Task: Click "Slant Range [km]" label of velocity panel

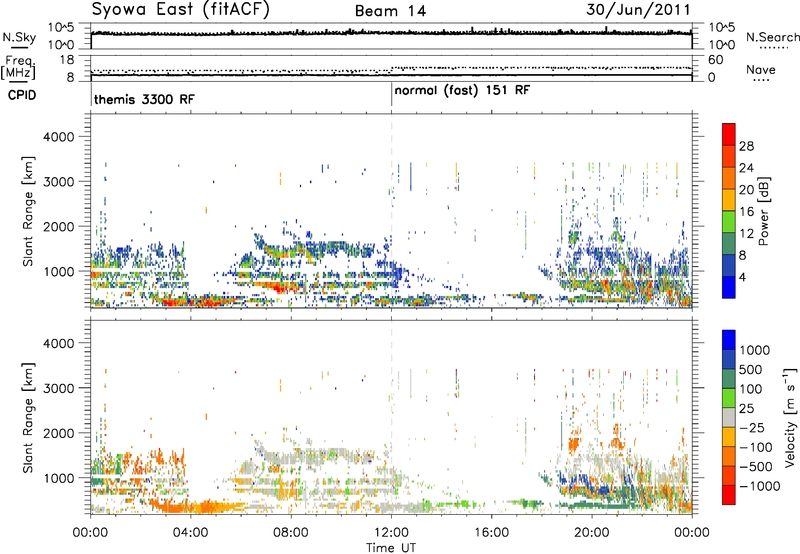Action: [28, 418]
